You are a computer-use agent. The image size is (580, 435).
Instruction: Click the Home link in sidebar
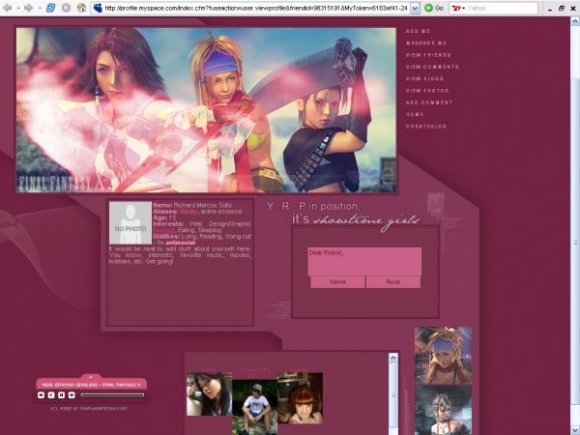[x=415, y=114]
